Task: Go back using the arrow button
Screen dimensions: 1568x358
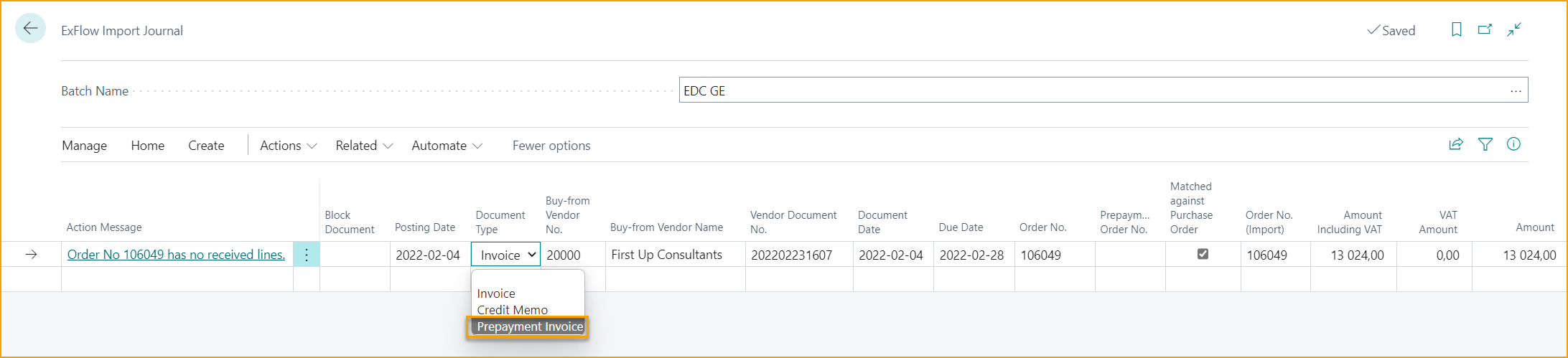Action: pos(30,29)
